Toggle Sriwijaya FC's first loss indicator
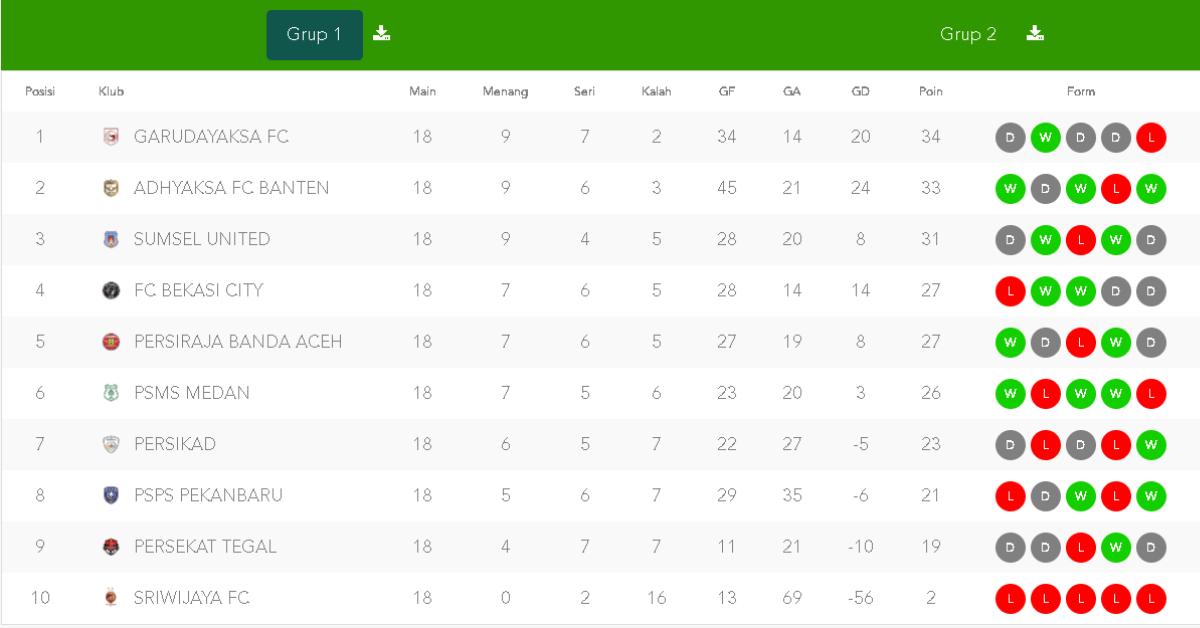This screenshot has width=1200, height=628. click(x=1011, y=598)
